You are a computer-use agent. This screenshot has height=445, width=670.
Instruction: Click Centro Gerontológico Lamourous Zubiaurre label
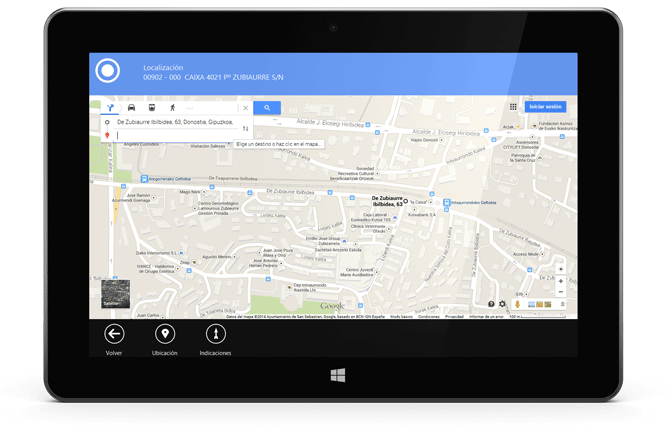[218, 208]
